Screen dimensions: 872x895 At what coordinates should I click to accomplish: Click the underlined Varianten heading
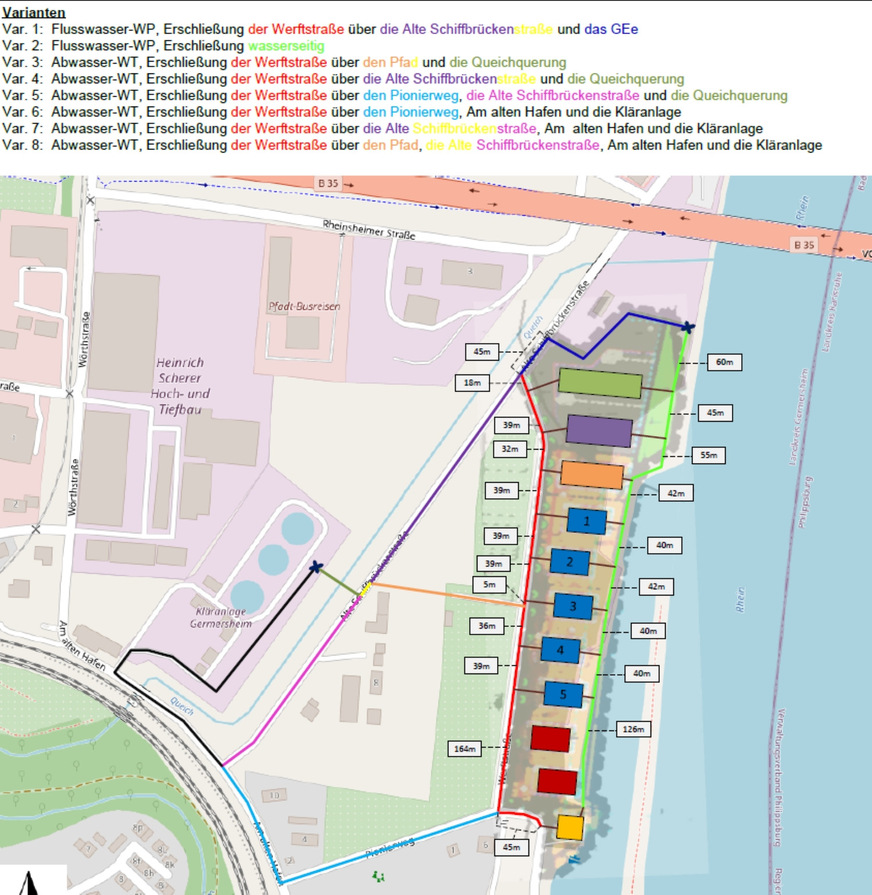tap(34, 13)
